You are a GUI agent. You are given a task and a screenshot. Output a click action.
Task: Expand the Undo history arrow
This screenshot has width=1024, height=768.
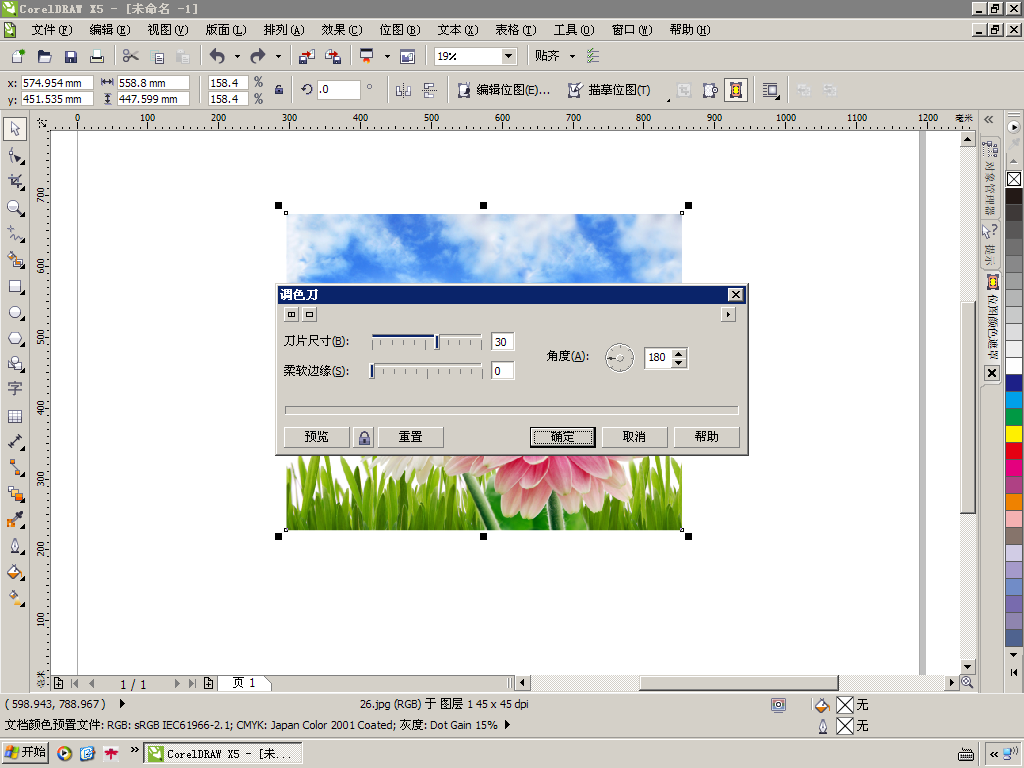(x=237, y=56)
